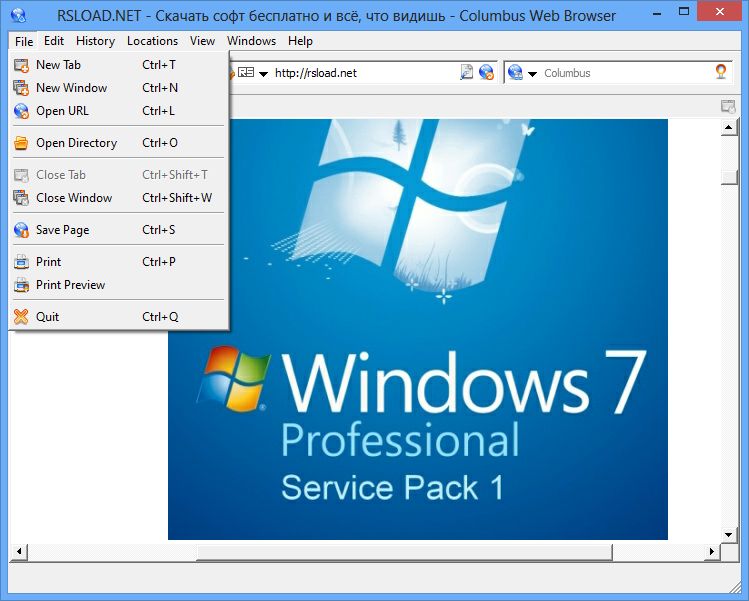Expand the address bar history dropdown arrow
The height and width of the screenshot is (601, 749).
[x=263, y=74]
